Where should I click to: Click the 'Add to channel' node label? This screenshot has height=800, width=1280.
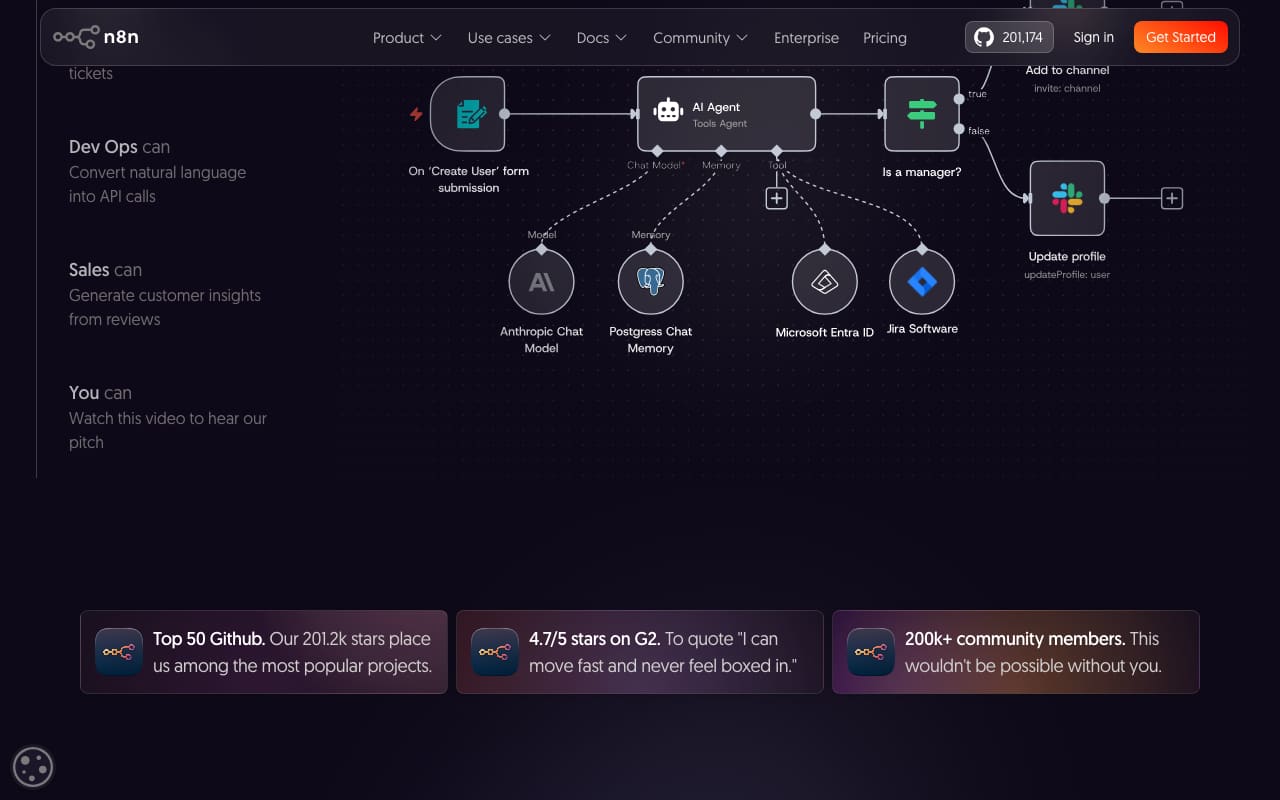click(1067, 70)
